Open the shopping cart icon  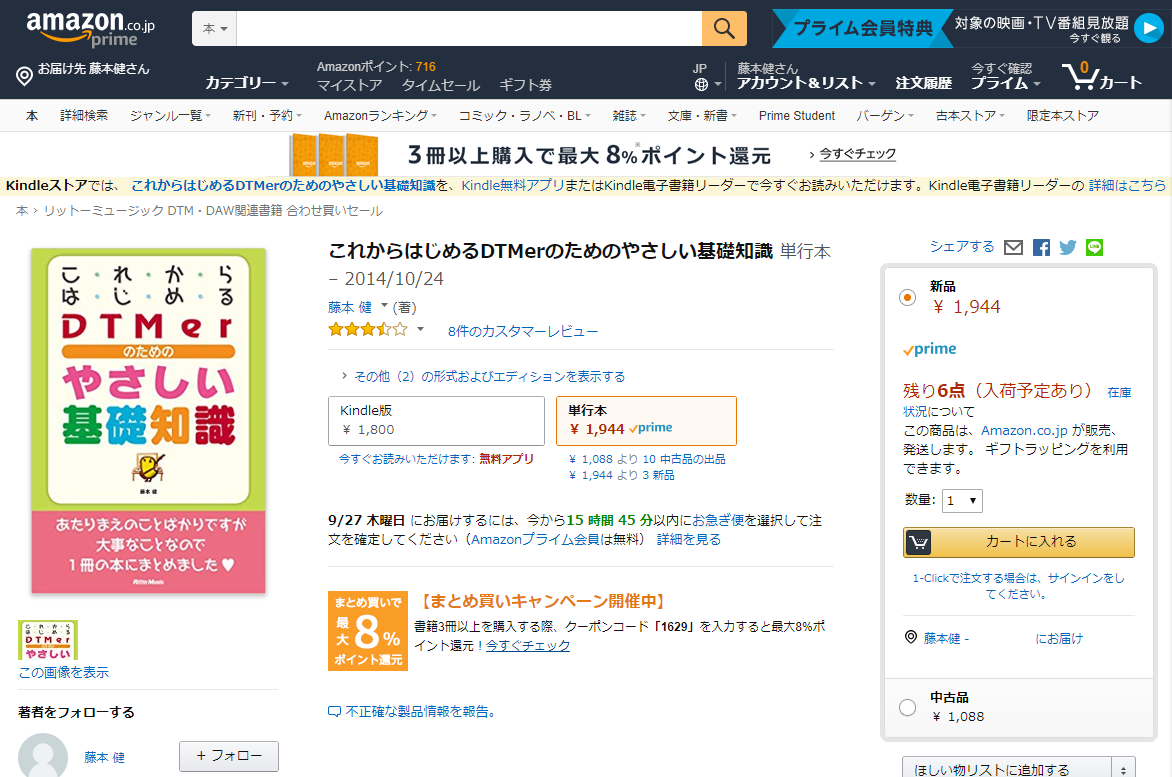(x=1081, y=75)
